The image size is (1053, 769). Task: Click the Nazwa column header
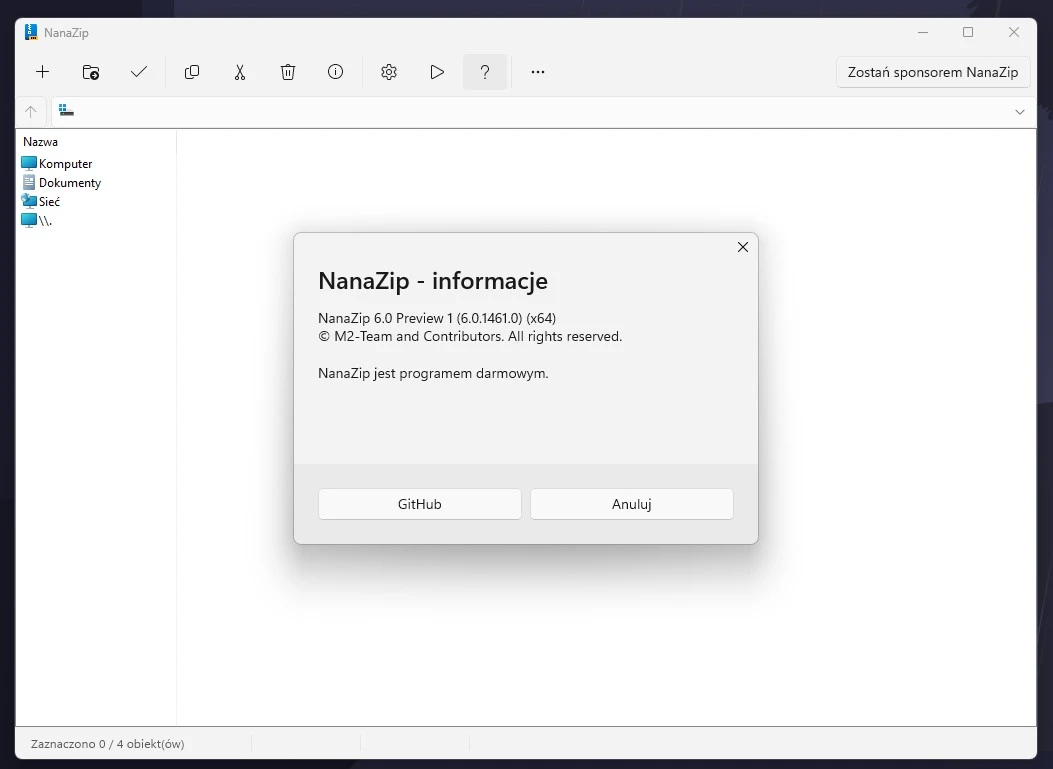pos(40,142)
